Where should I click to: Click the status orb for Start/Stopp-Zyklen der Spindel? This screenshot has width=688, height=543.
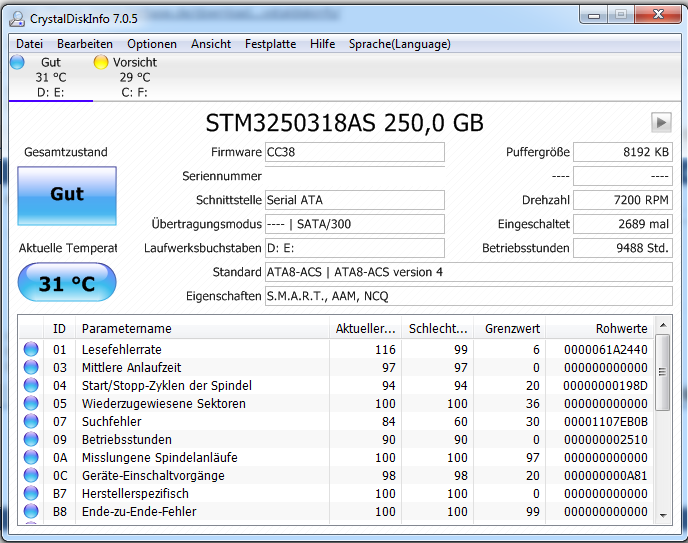31,385
